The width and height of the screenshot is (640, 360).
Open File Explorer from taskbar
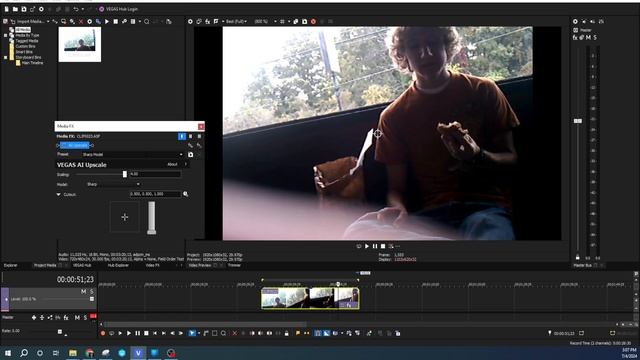tap(73, 353)
